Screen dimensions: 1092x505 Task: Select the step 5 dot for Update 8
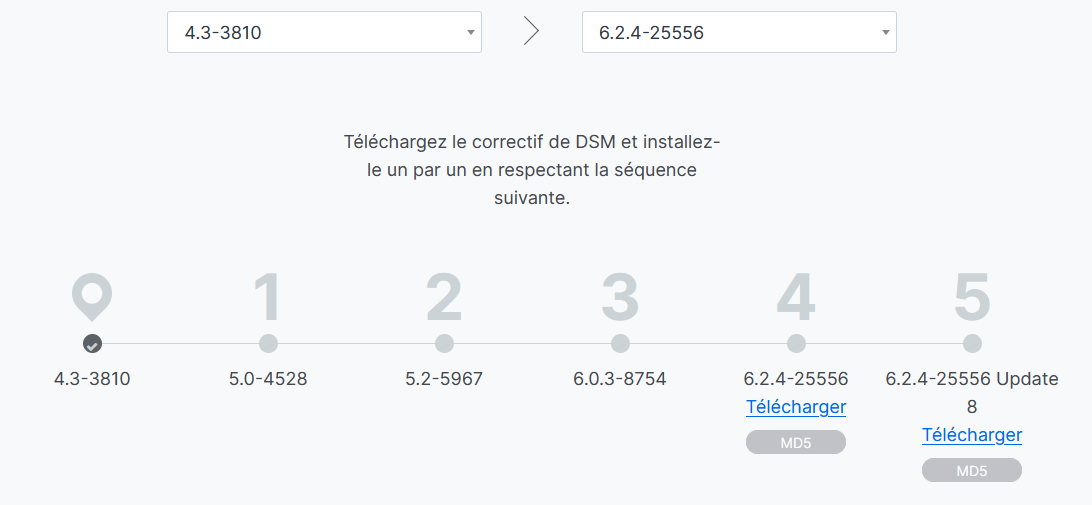click(972, 343)
